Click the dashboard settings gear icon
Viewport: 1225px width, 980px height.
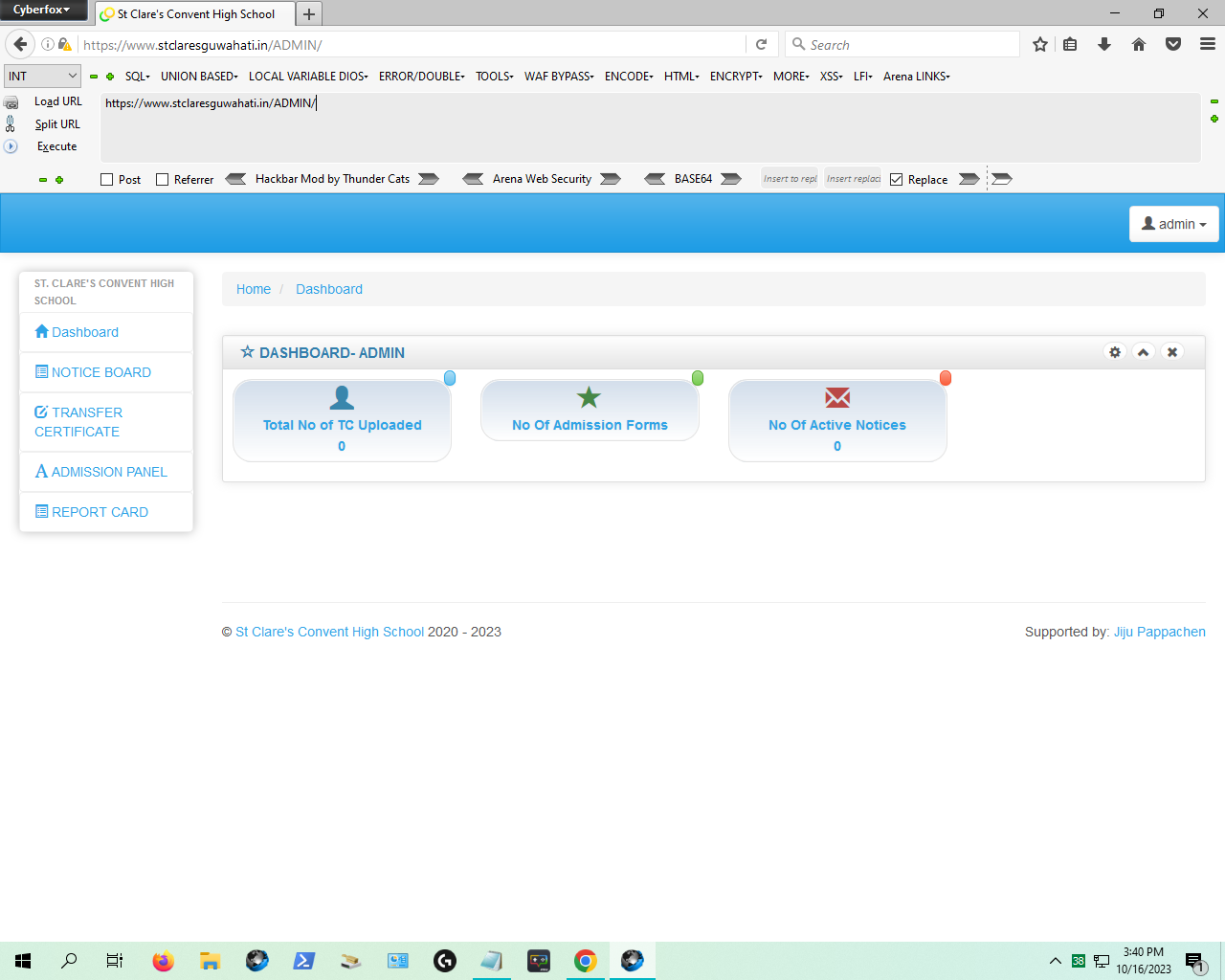tap(1115, 352)
